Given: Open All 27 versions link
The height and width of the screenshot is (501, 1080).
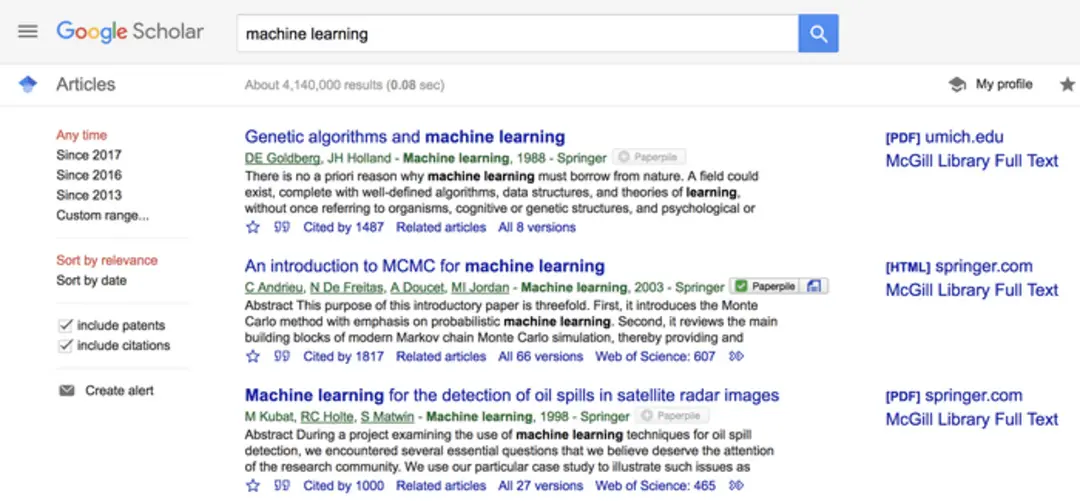Looking at the screenshot, I should [x=541, y=486].
